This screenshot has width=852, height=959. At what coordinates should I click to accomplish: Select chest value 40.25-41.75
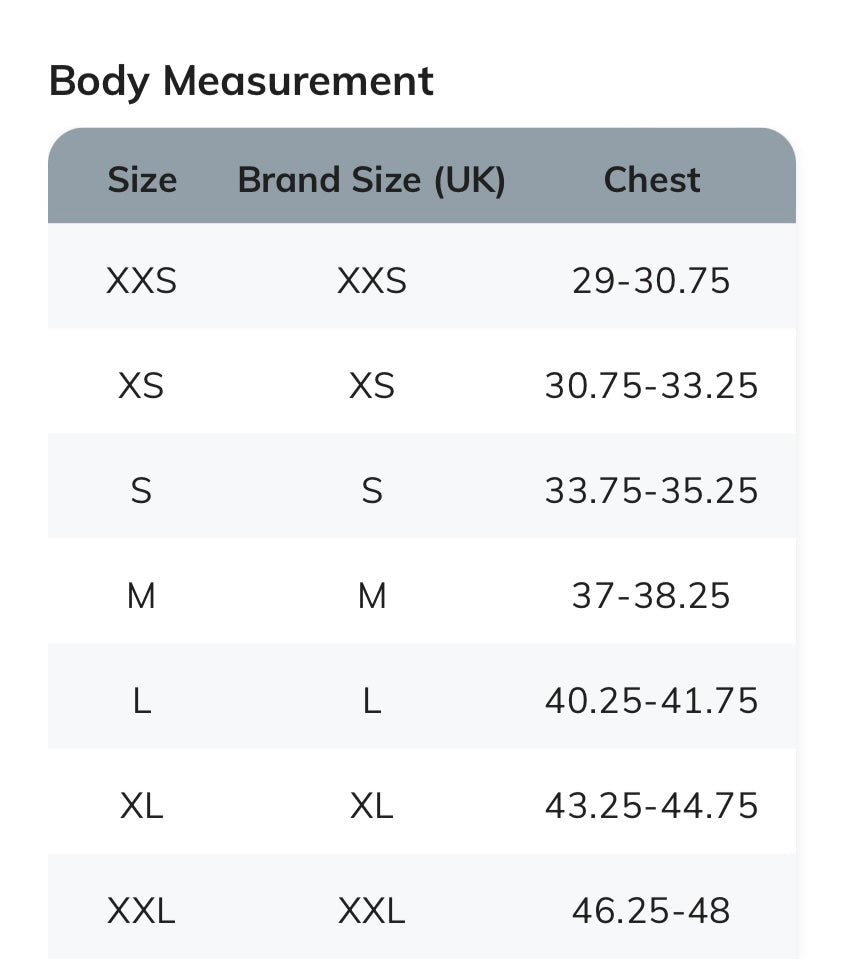coord(651,701)
